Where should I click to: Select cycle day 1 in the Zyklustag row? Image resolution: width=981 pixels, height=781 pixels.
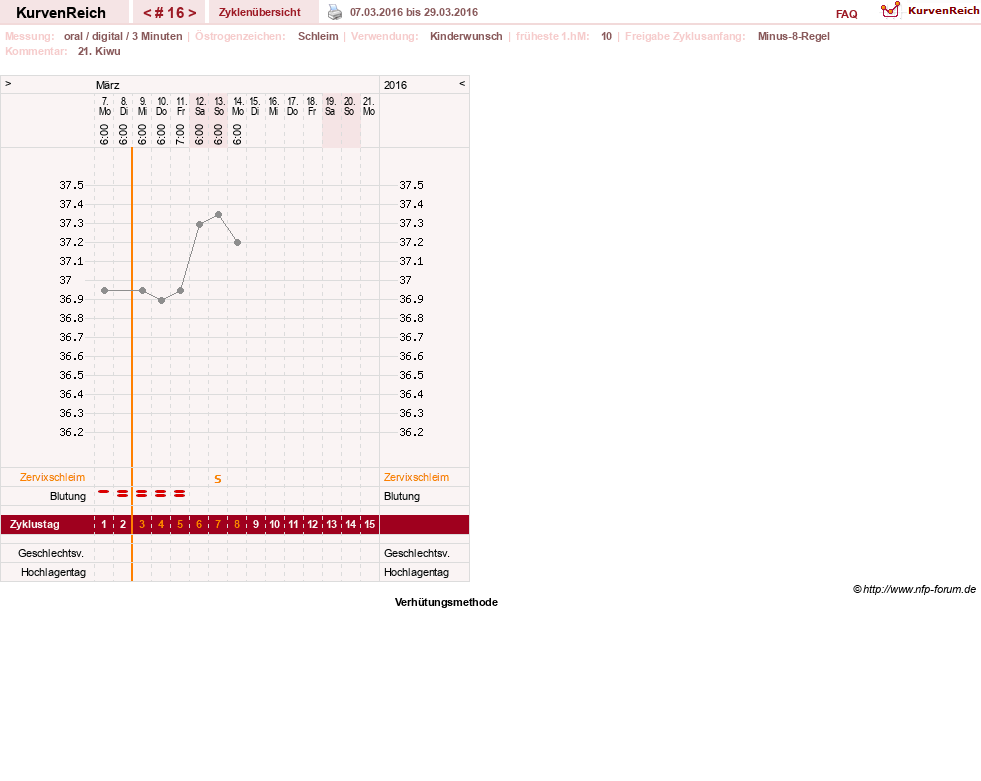[x=104, y=524]
